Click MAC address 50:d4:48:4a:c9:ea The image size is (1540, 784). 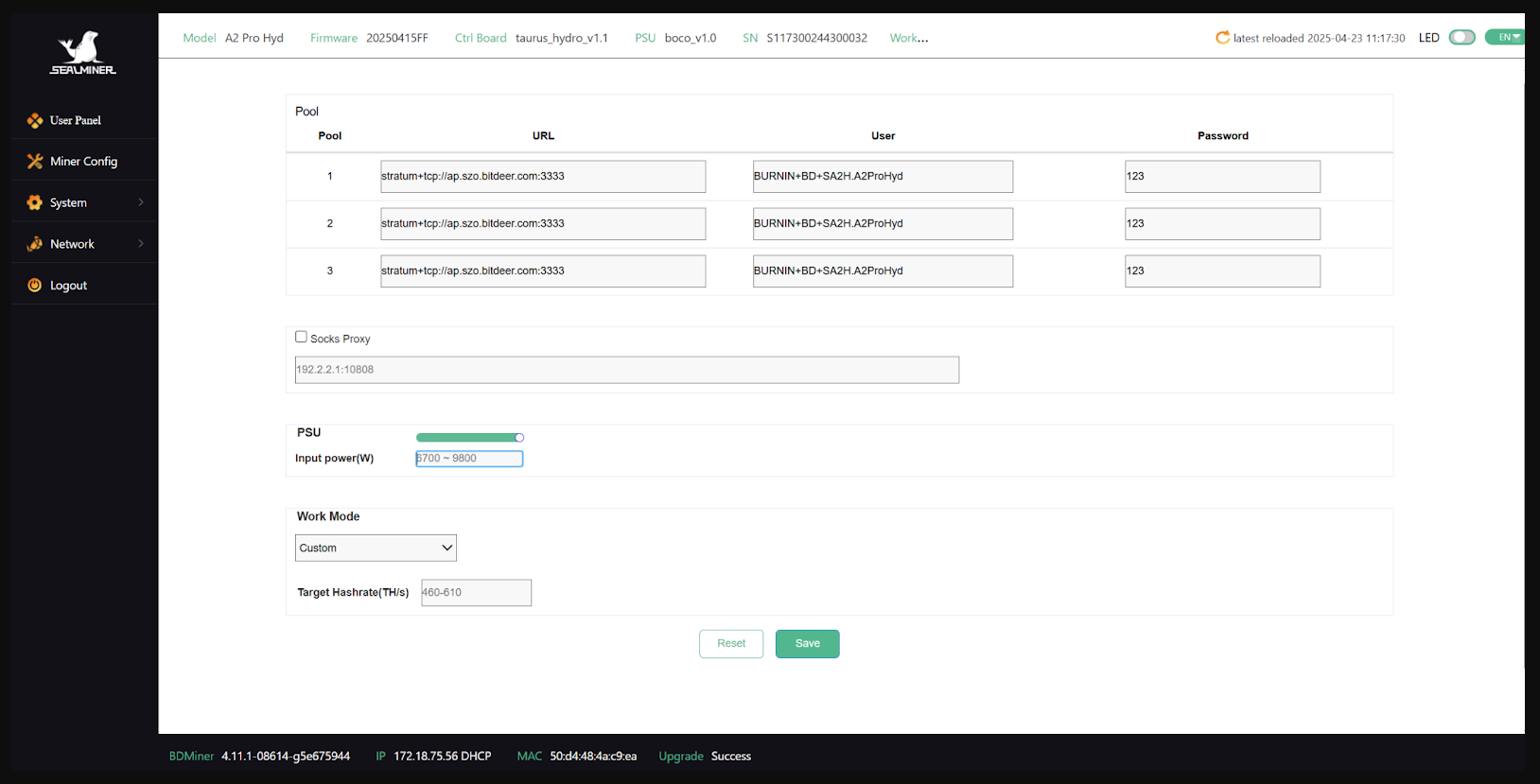[593, 757]
